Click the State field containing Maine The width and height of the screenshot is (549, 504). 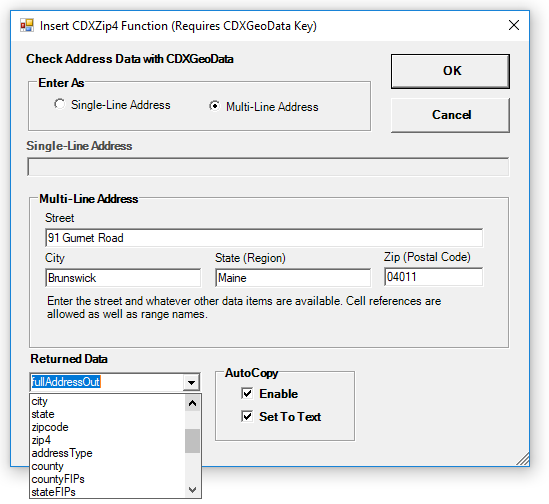click(x=293, y=278)
